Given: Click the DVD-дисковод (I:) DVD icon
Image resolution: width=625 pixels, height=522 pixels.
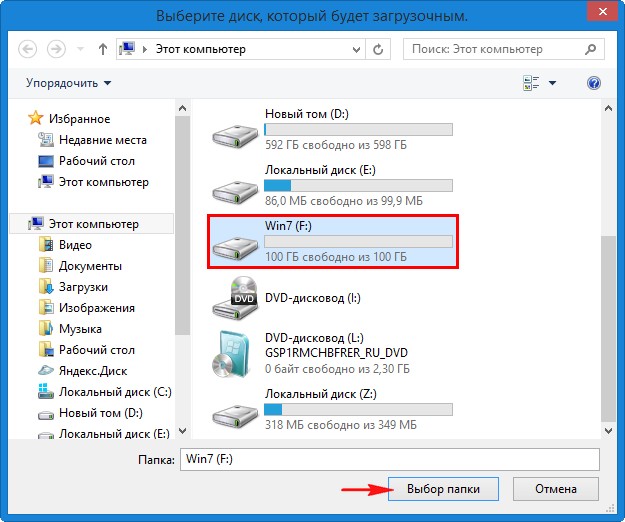Looking at the screenshot, I should coord(235,298).
